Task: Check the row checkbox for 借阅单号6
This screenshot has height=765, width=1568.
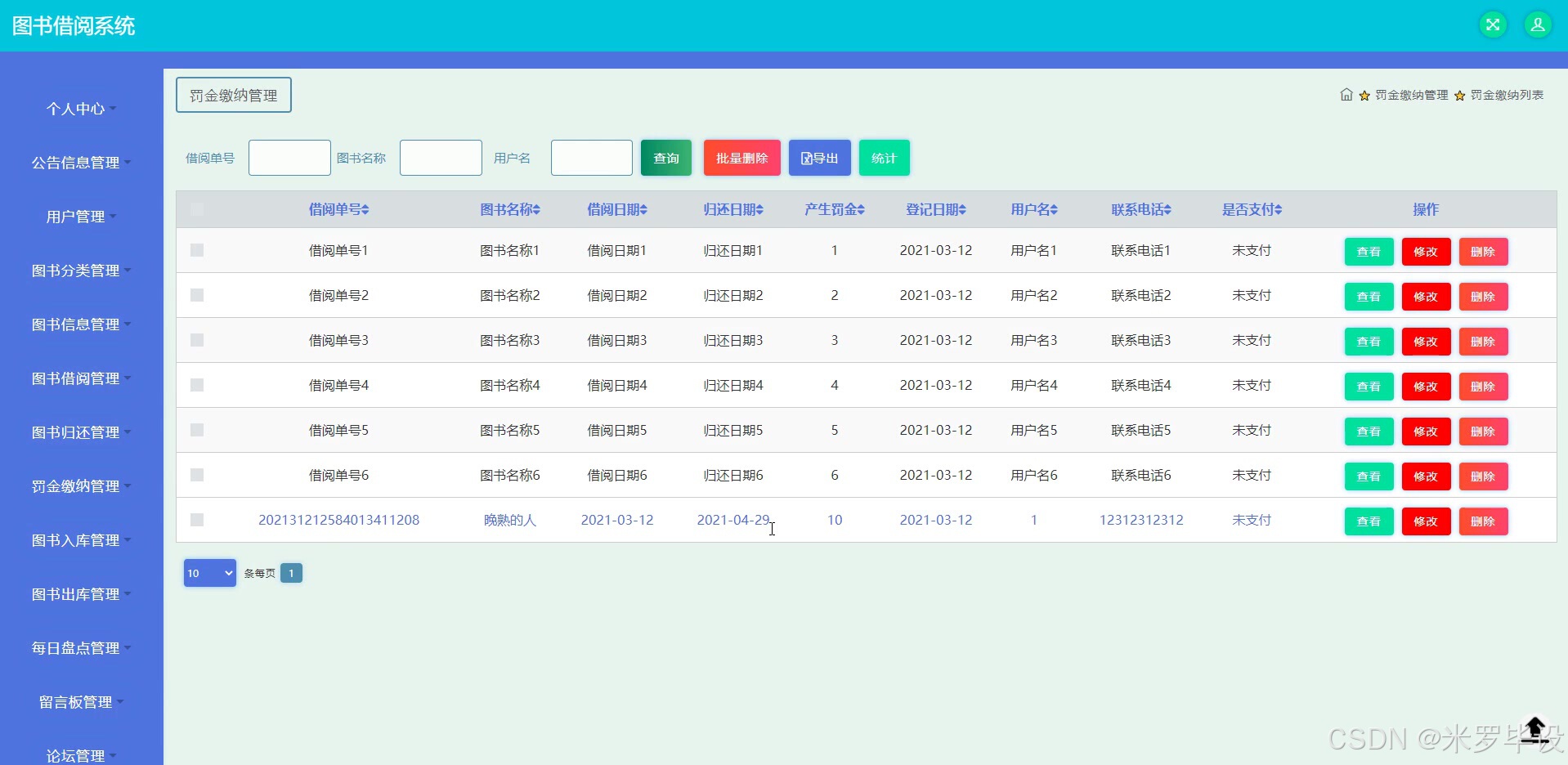Action: click(197, 475)
